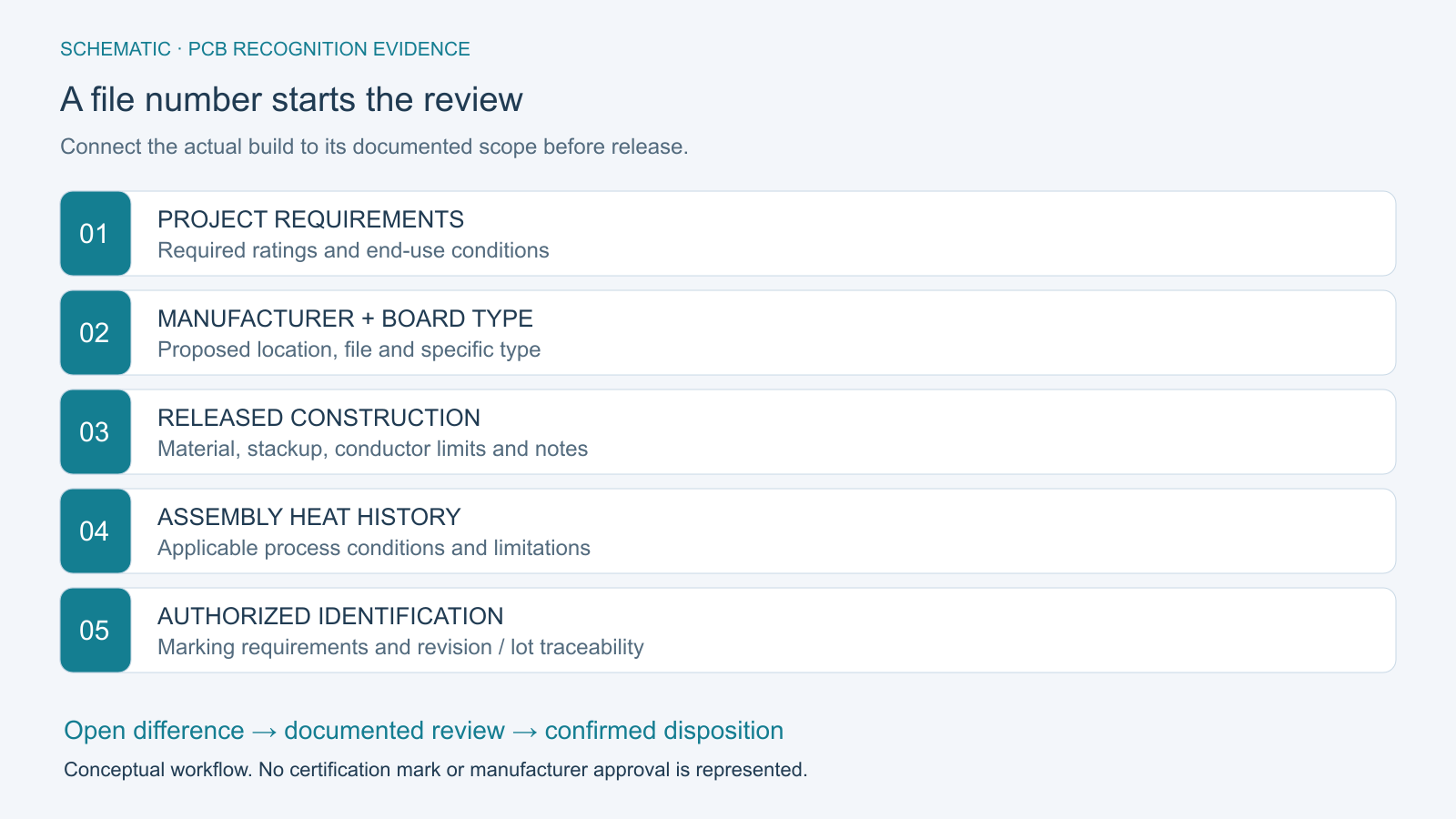Click 'Applicable process conditions and limitations' text
The image size is (1456, 819).
coord(374,548)
